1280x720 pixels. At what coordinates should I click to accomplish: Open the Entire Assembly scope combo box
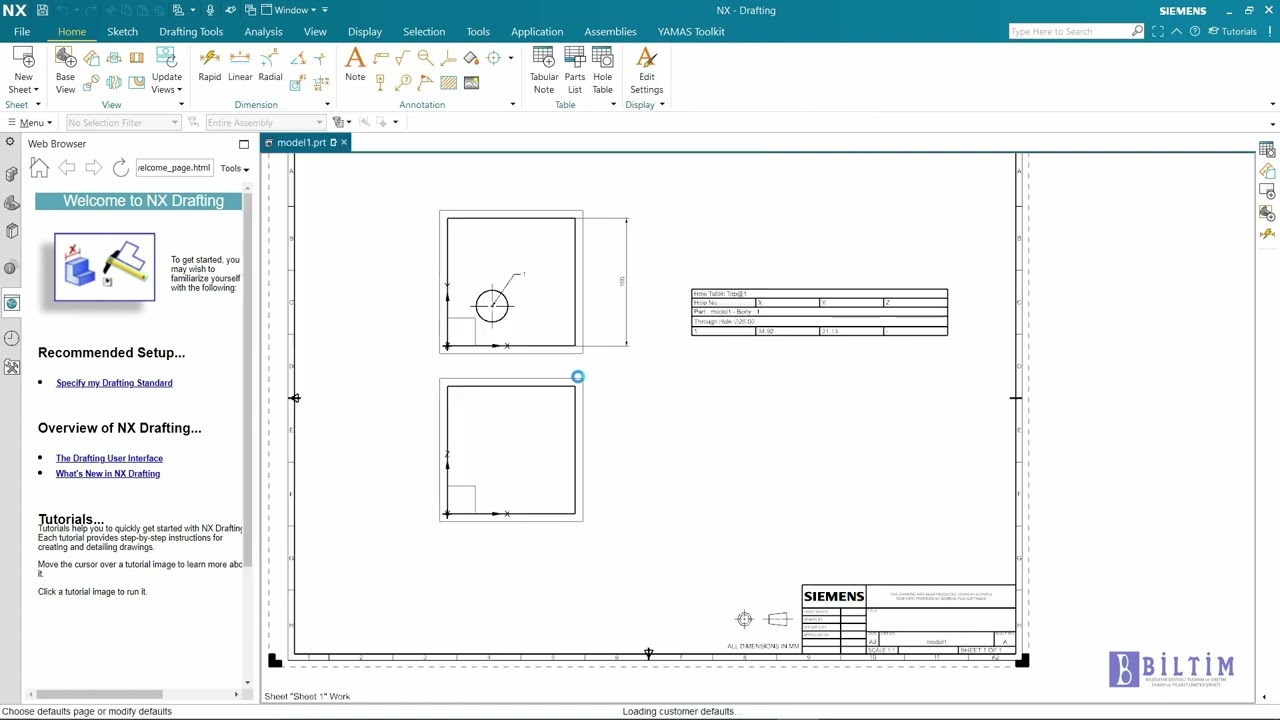[265, 123]
